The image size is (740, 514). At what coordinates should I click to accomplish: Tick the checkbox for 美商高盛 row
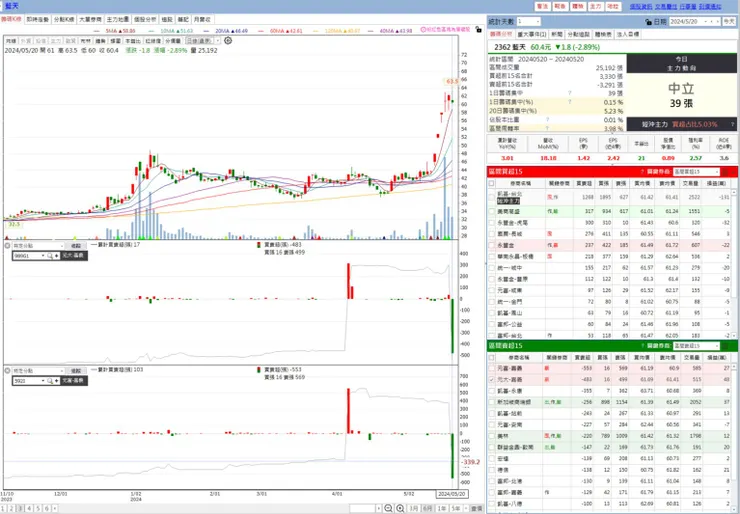(x=492, y=211)
